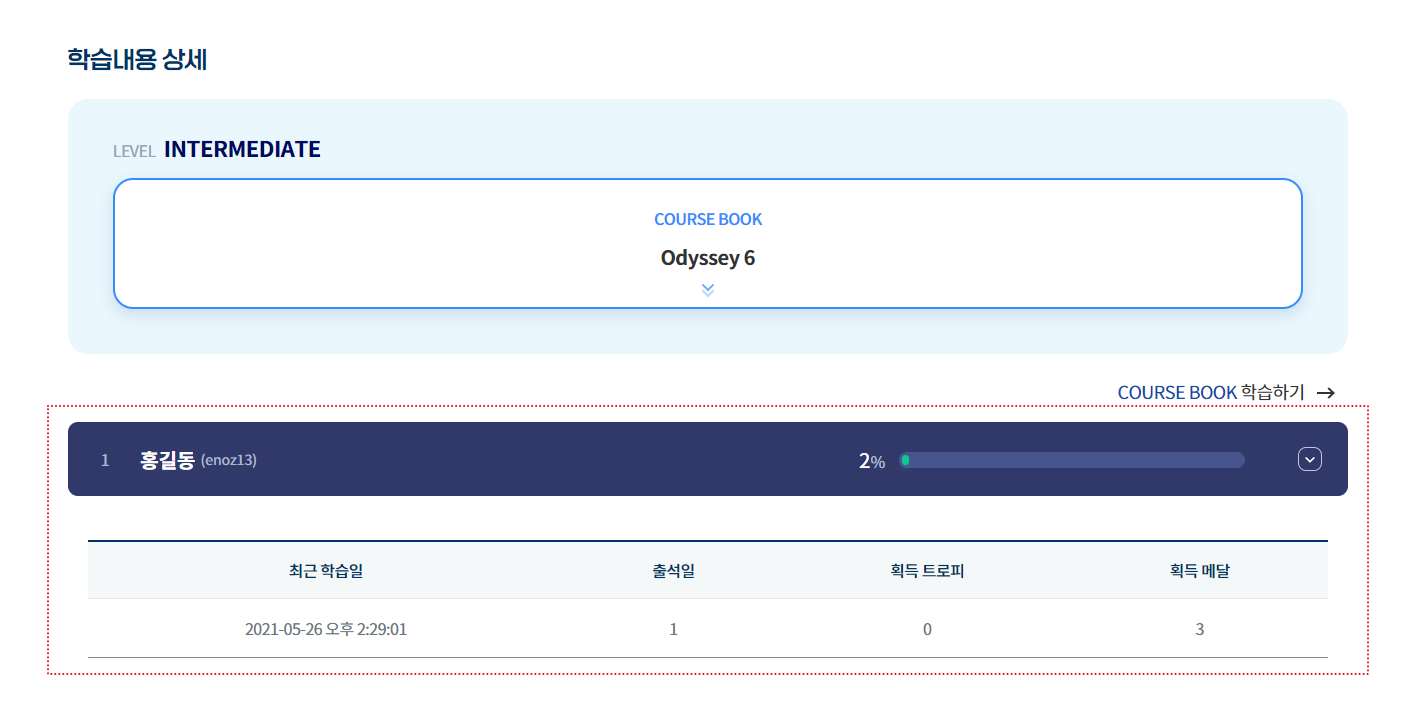Viewport: 1419px width, 722px height.
Task: Click the 최근 학습일 column header
Action: point(326,571)
